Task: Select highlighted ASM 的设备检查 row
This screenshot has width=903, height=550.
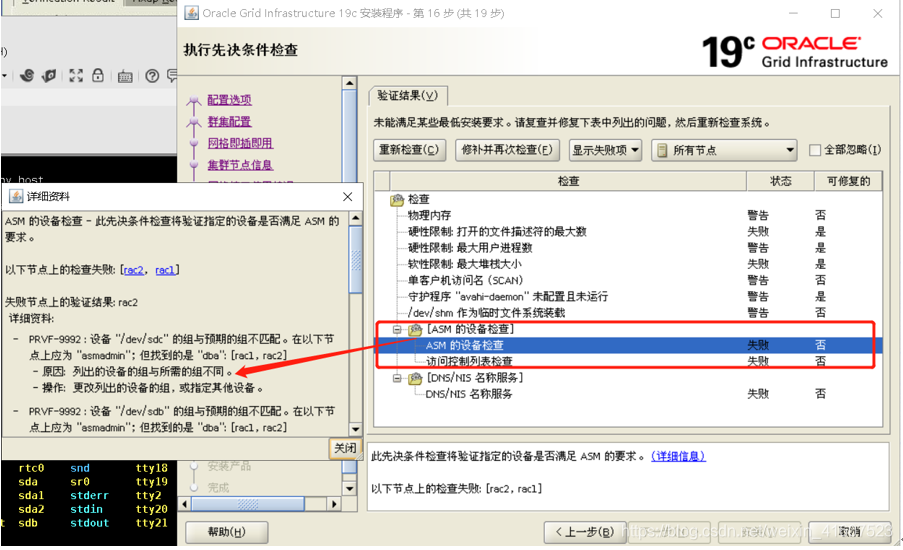Action: click(628, 345)
